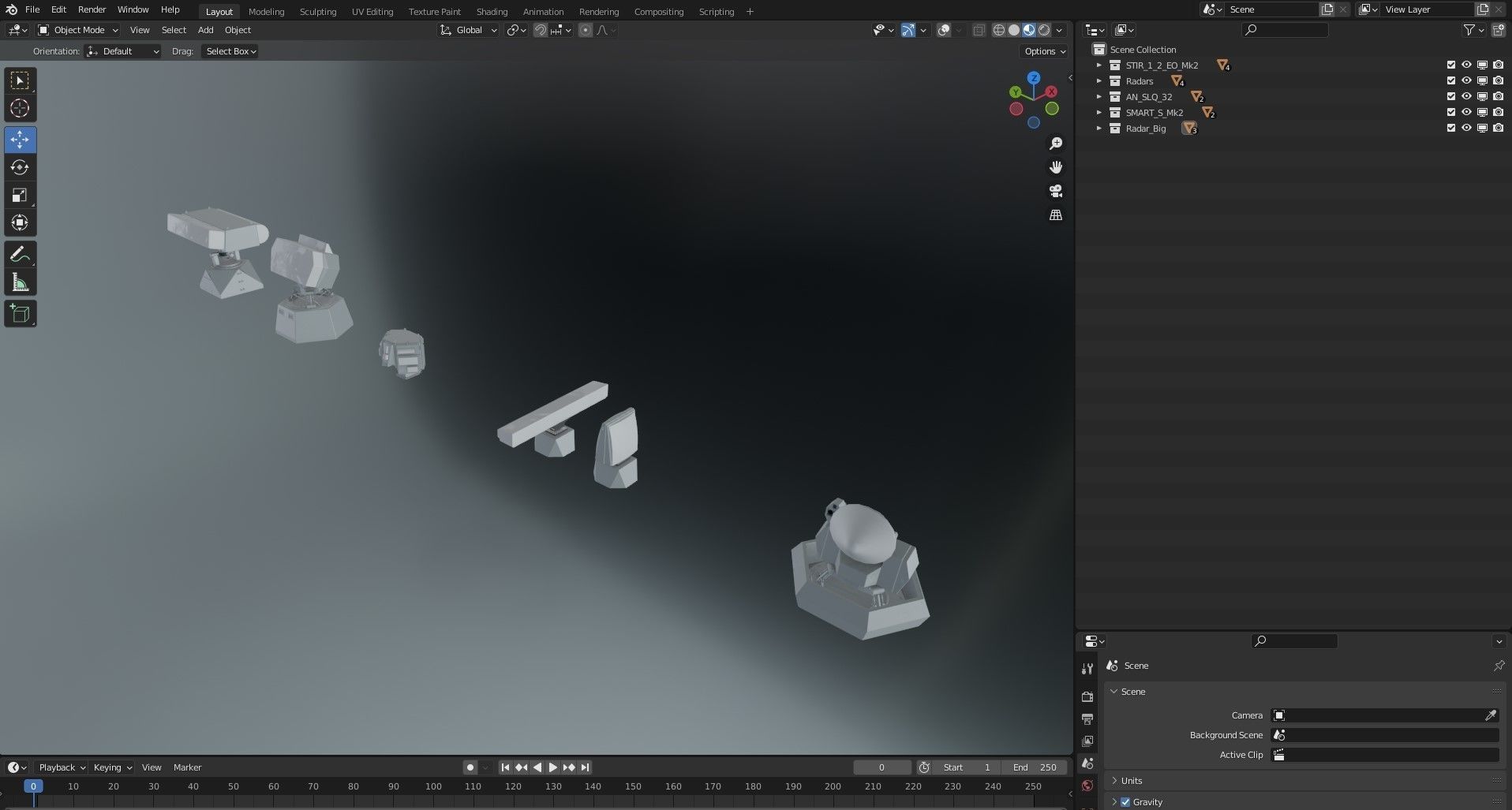
Task: Hide the AN_SLQ_32 collection with eye icon
Action: pyautogui.click(x=1467, y=96)
